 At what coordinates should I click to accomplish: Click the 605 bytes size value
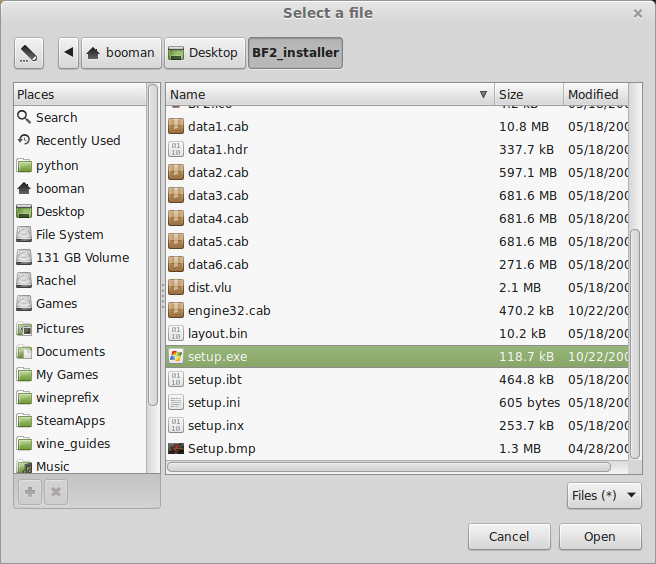[x=529, y=402]
